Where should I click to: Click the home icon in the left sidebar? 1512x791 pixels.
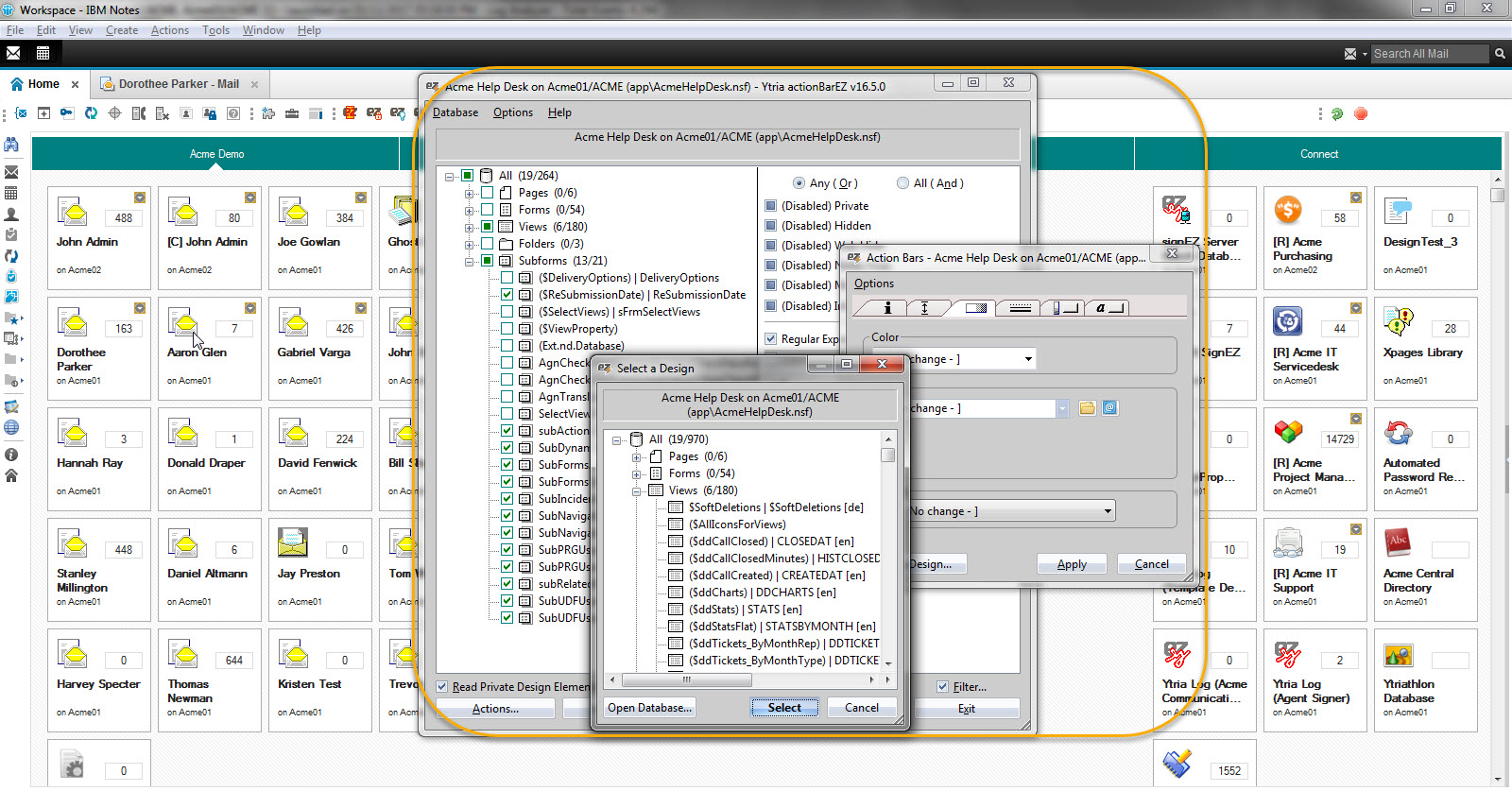pos(11,475)
